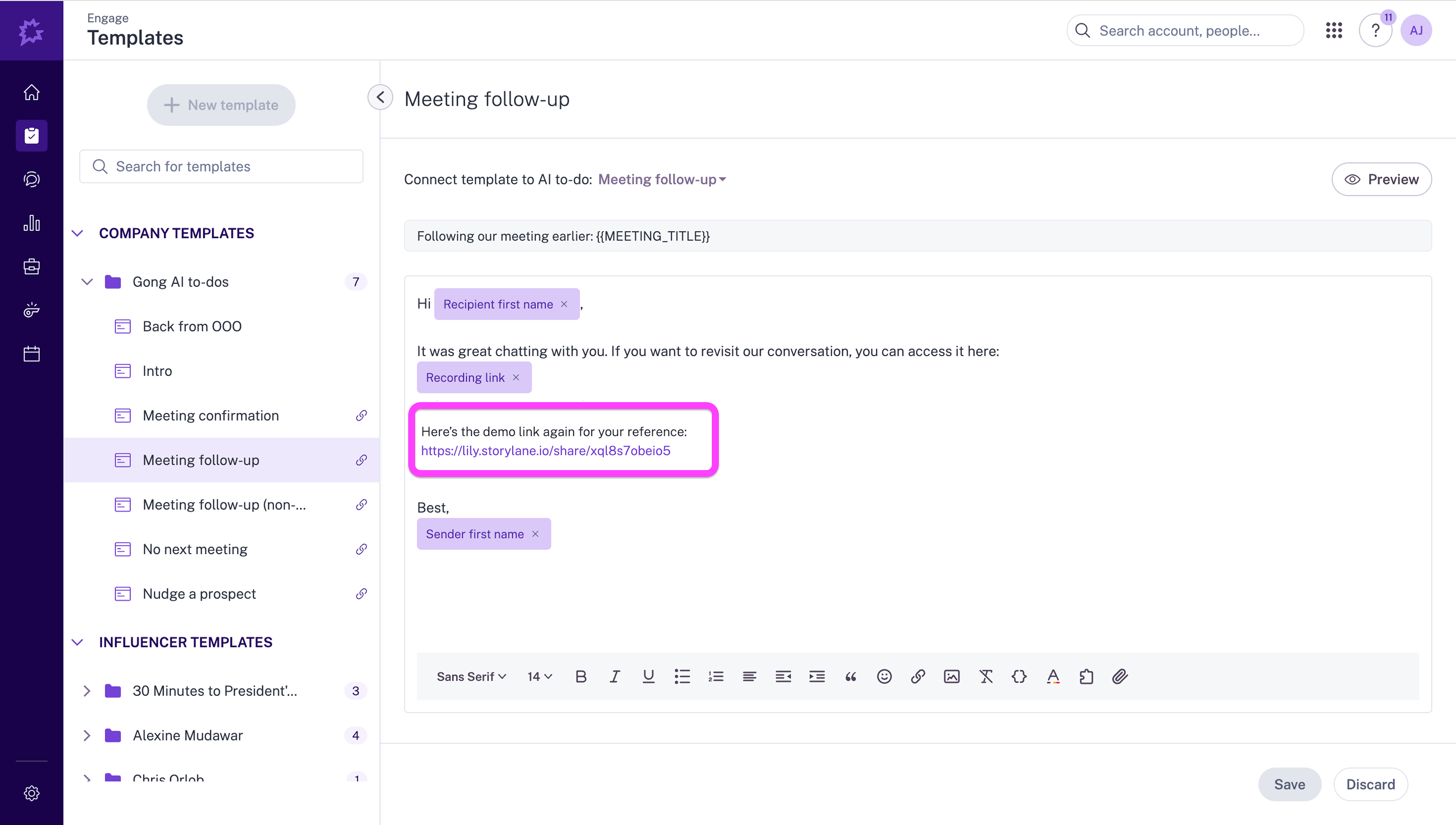Expand the Alexine Mudawar folder
Screen dimensions: 1456x825
click(x=87, y=736)
